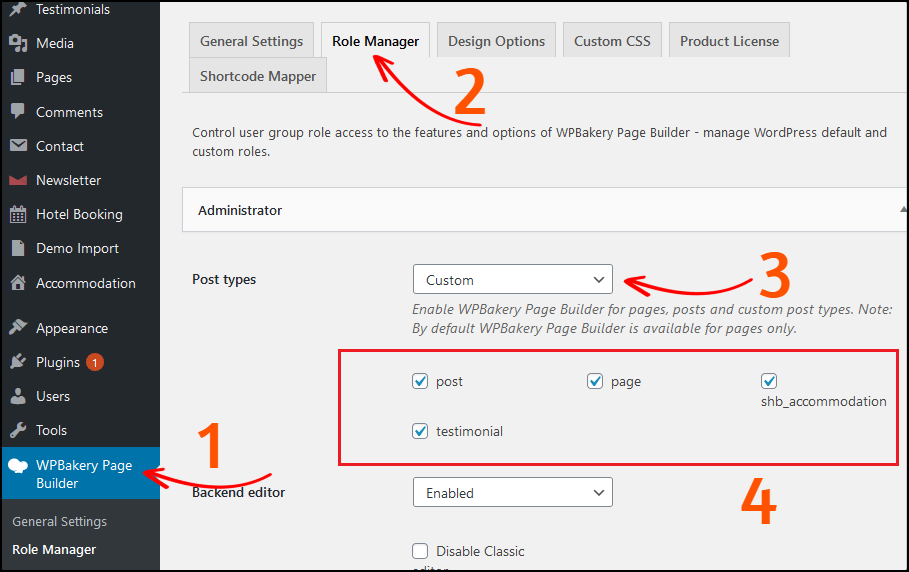Open the Post types Custom dropdown
Viewport: 909px width, 572px height.
click(x=512, y=280)
